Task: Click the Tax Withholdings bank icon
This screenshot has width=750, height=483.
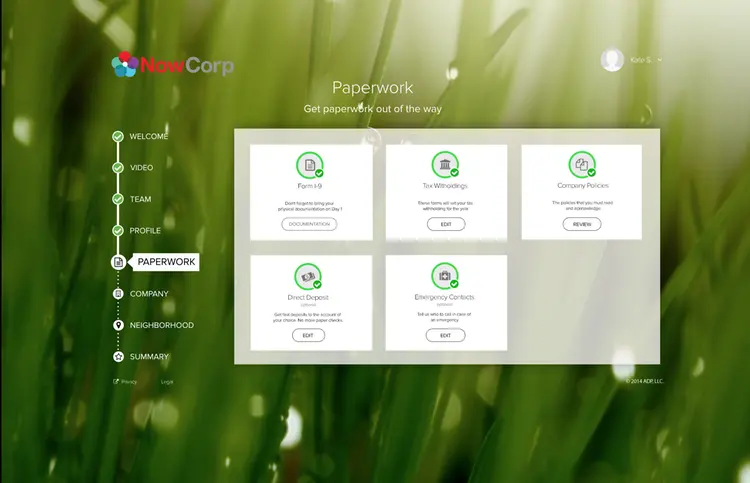Action: tap(445, 165)
